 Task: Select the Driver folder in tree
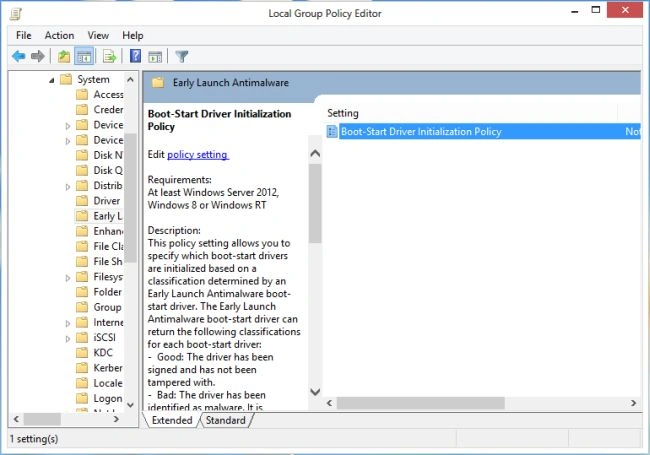[107, 201]
